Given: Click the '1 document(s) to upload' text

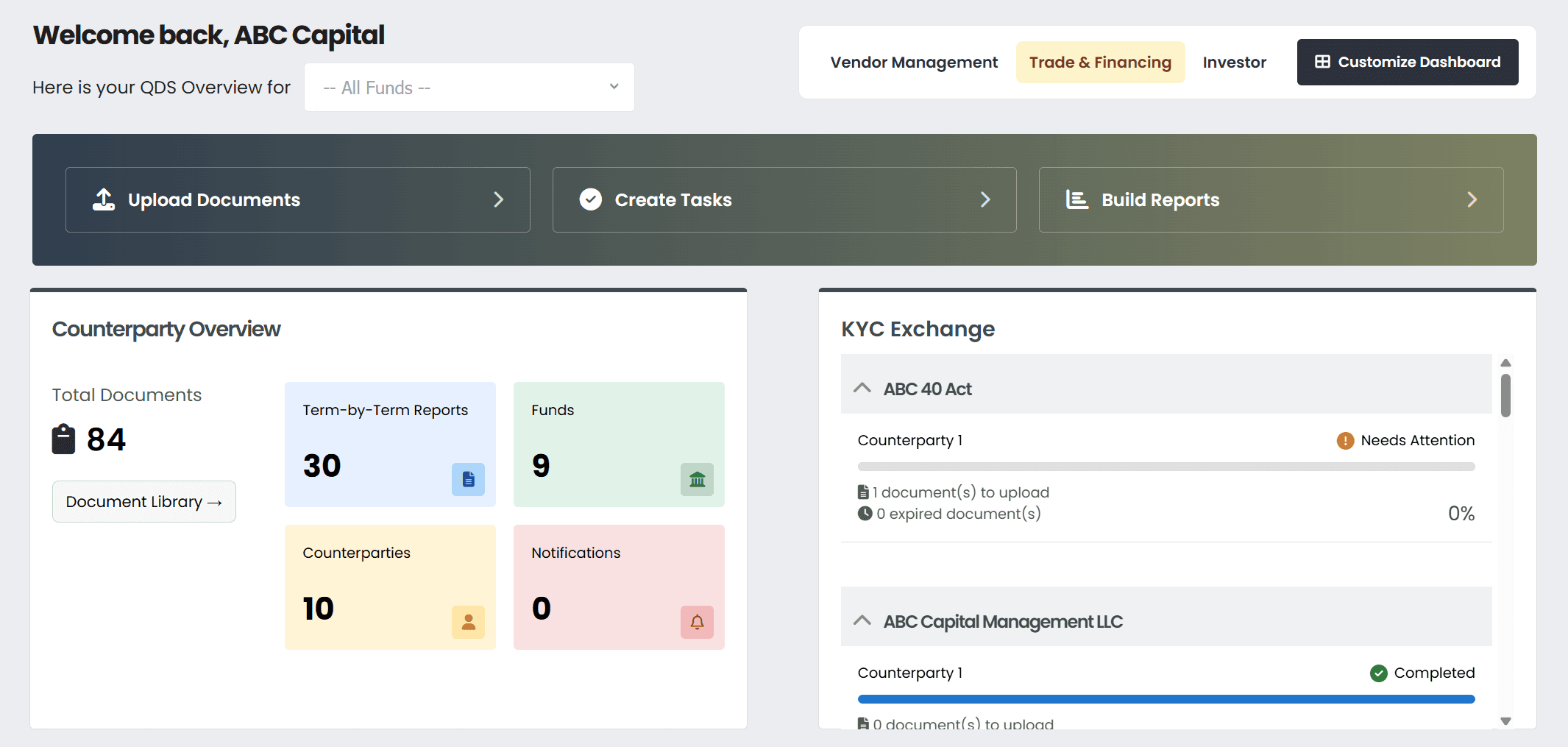Looking at the screenshot, I should [961, 492].
